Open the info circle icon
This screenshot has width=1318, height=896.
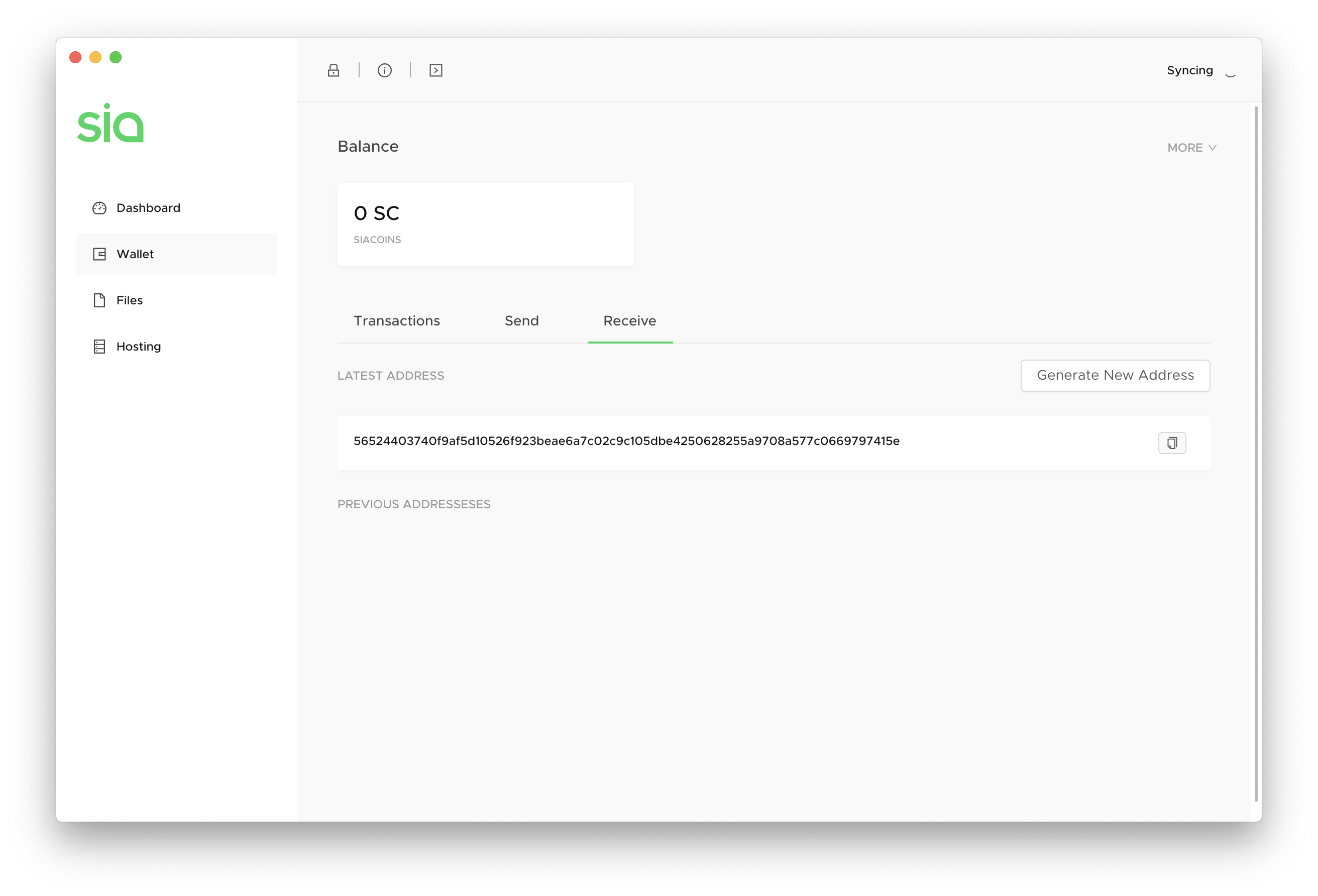point(385,70)
